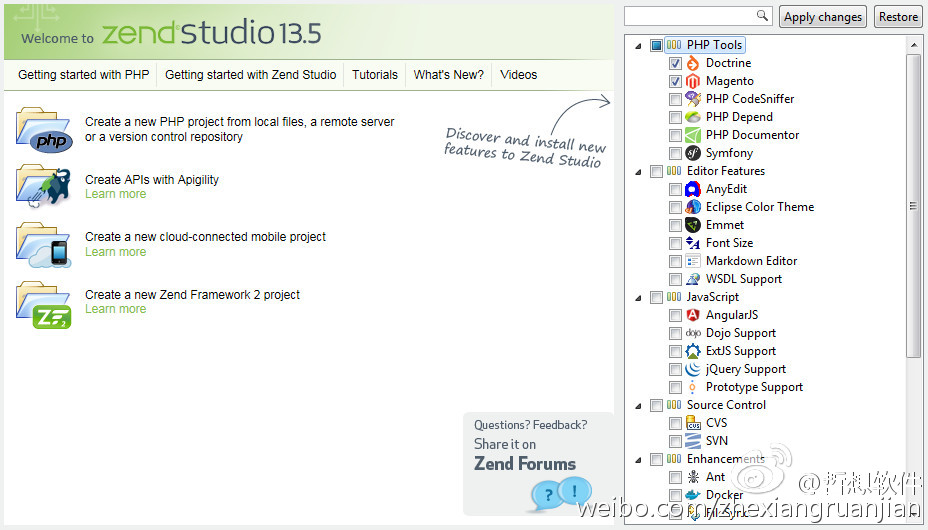This screenshot has height=530, width=928.
Task: Tick the jQuery Support checkbox
Action: point(675,369)
